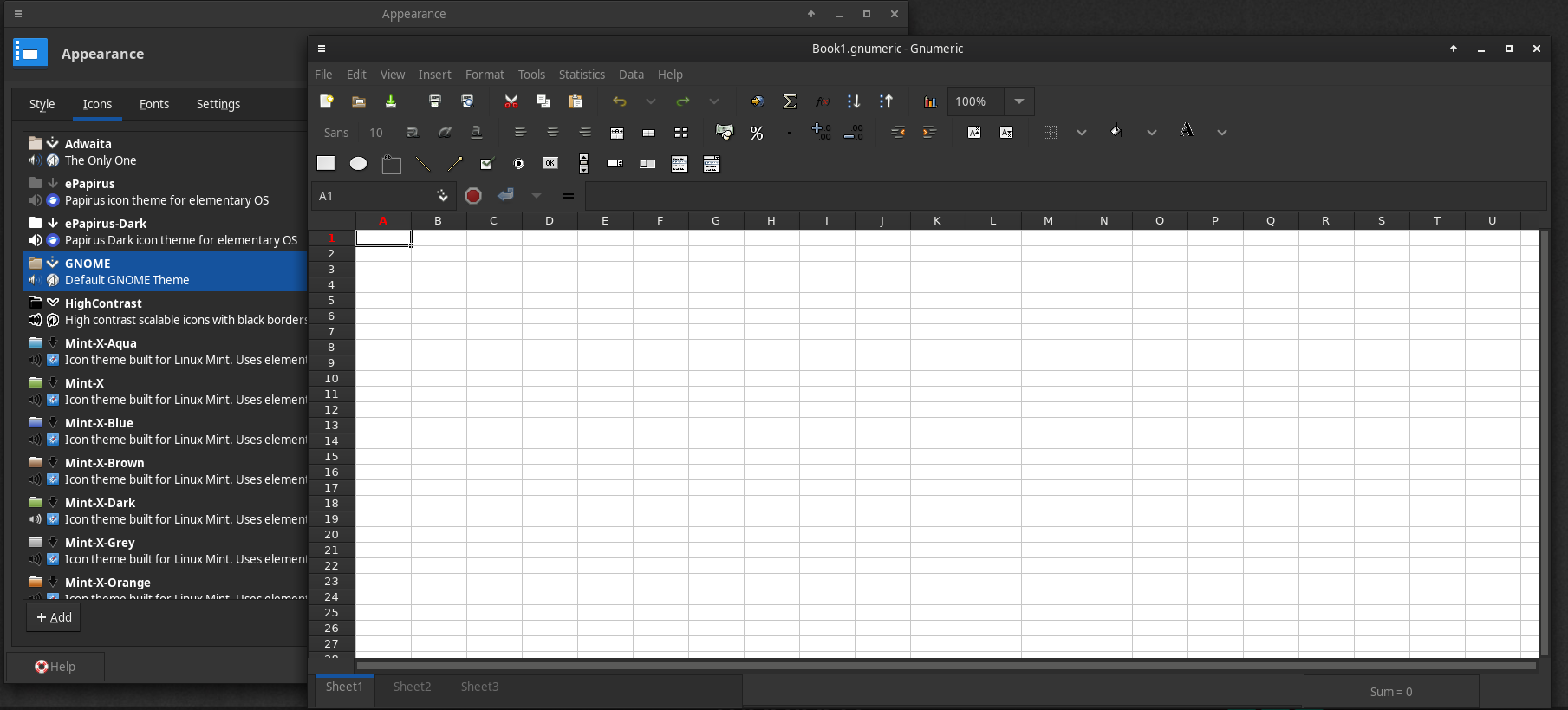The width and height of the screenshot is (1568, 710).
Task: Toggle the center horizontally alignment button
Action: [552, 133]
